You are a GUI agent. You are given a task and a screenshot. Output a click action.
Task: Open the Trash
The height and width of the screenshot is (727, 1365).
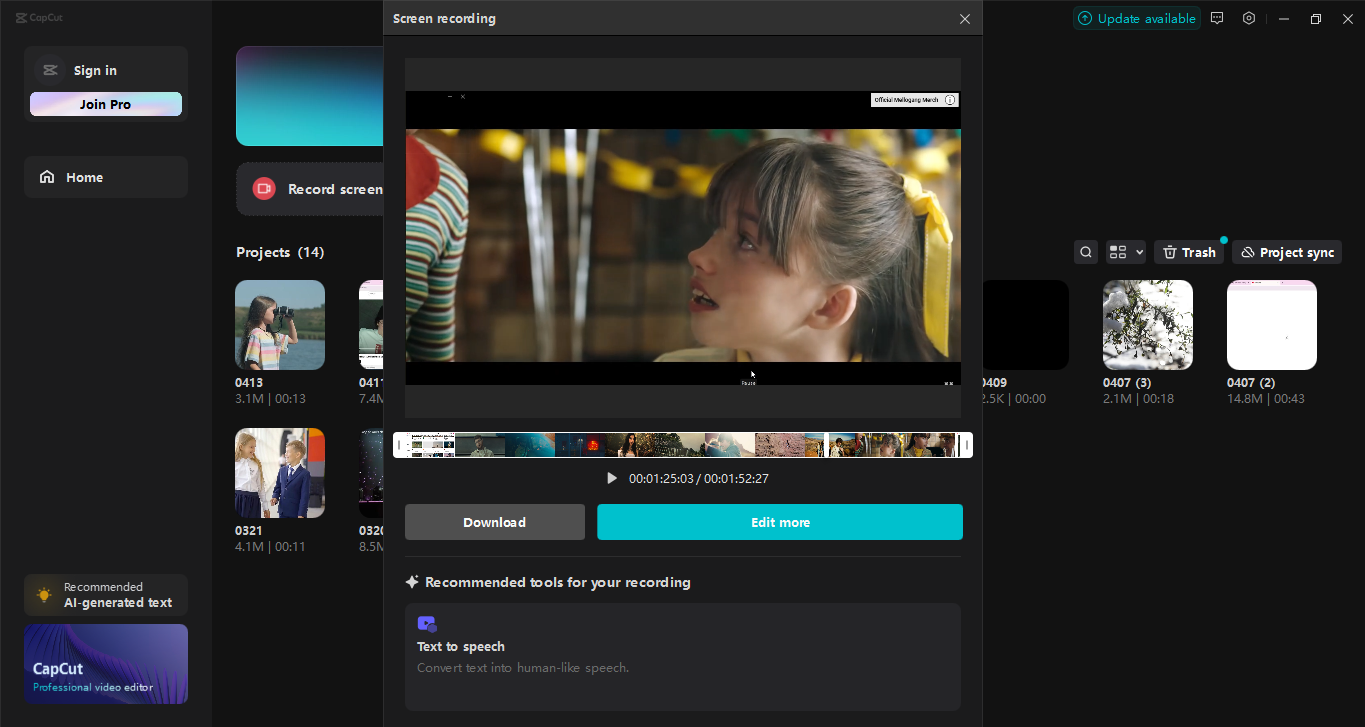(x=1188, y=251)
